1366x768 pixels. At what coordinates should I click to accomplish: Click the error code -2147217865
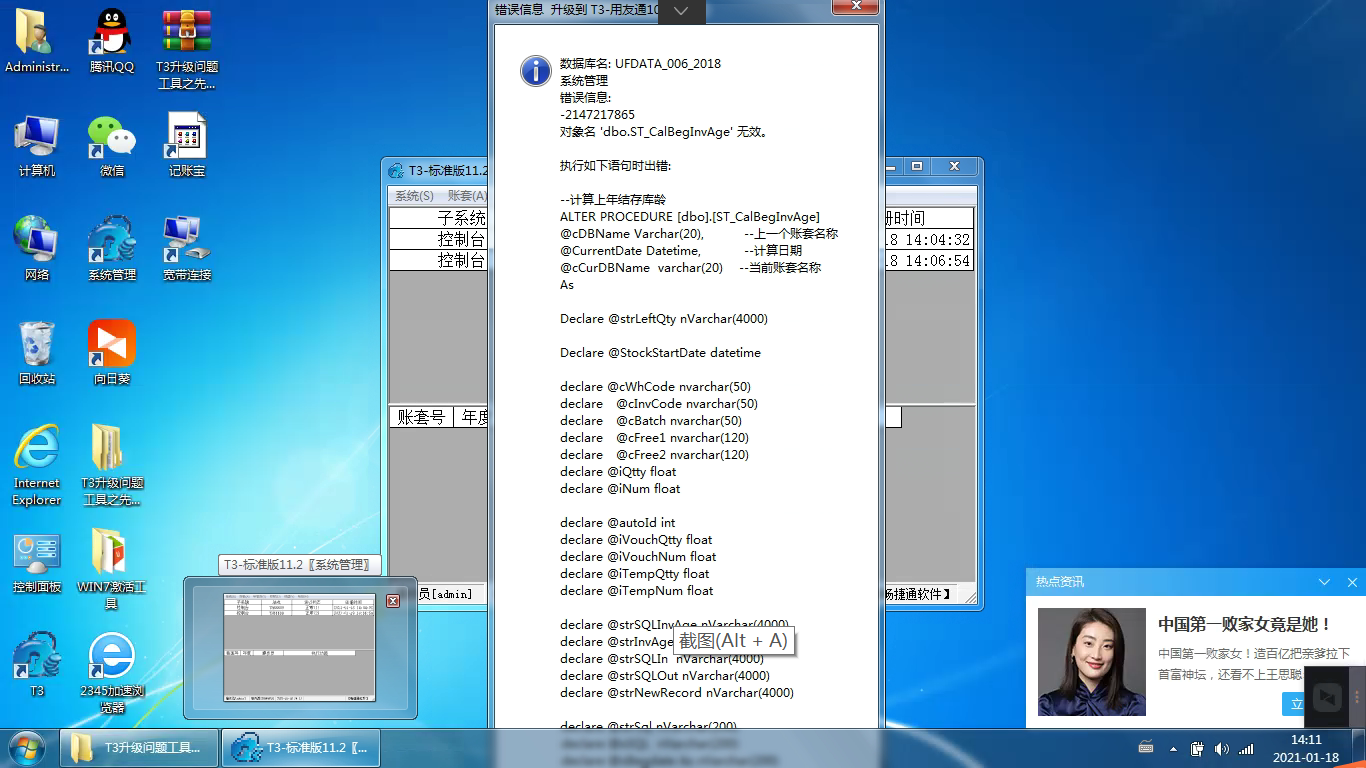click(x=597, y=114)
